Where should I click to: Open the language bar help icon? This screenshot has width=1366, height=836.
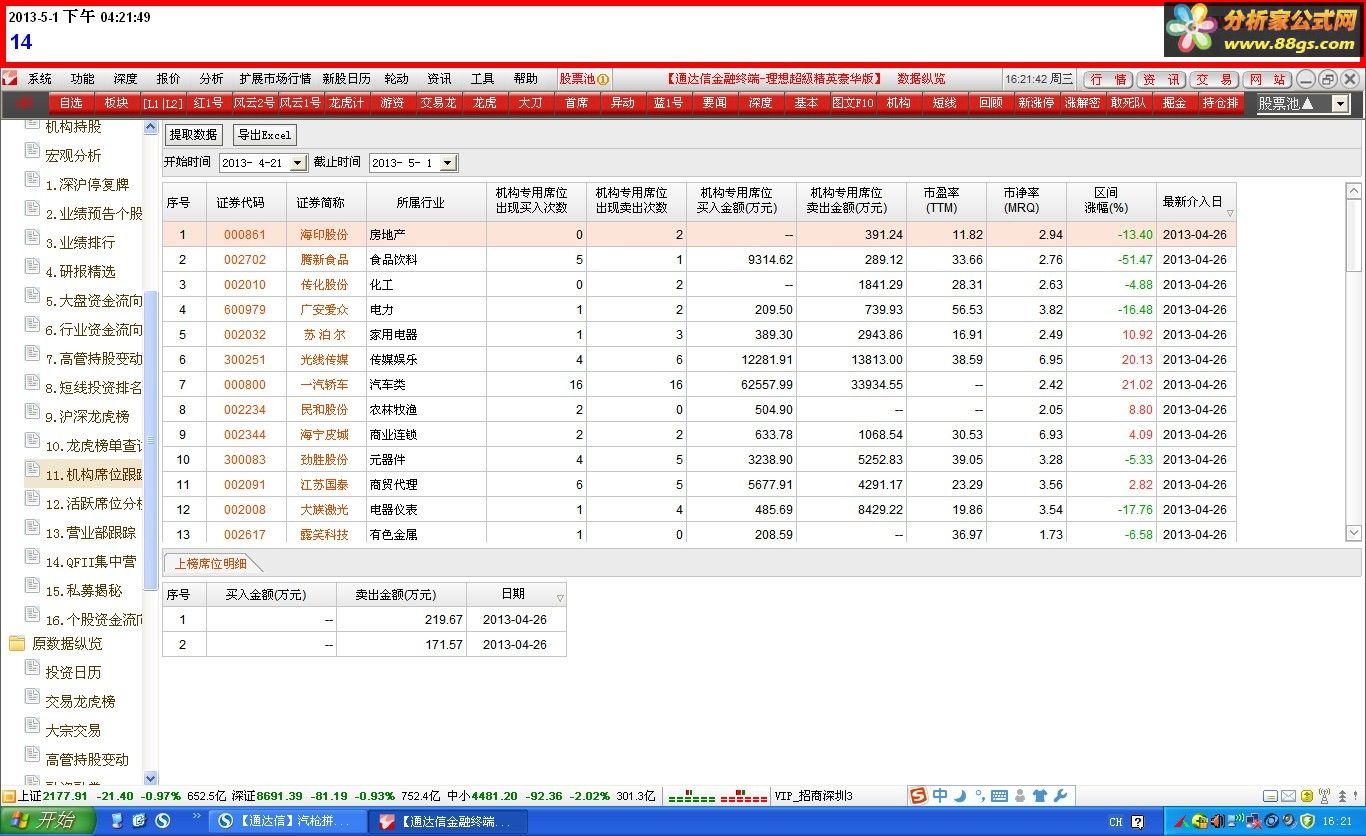[x=1137, y=822]
